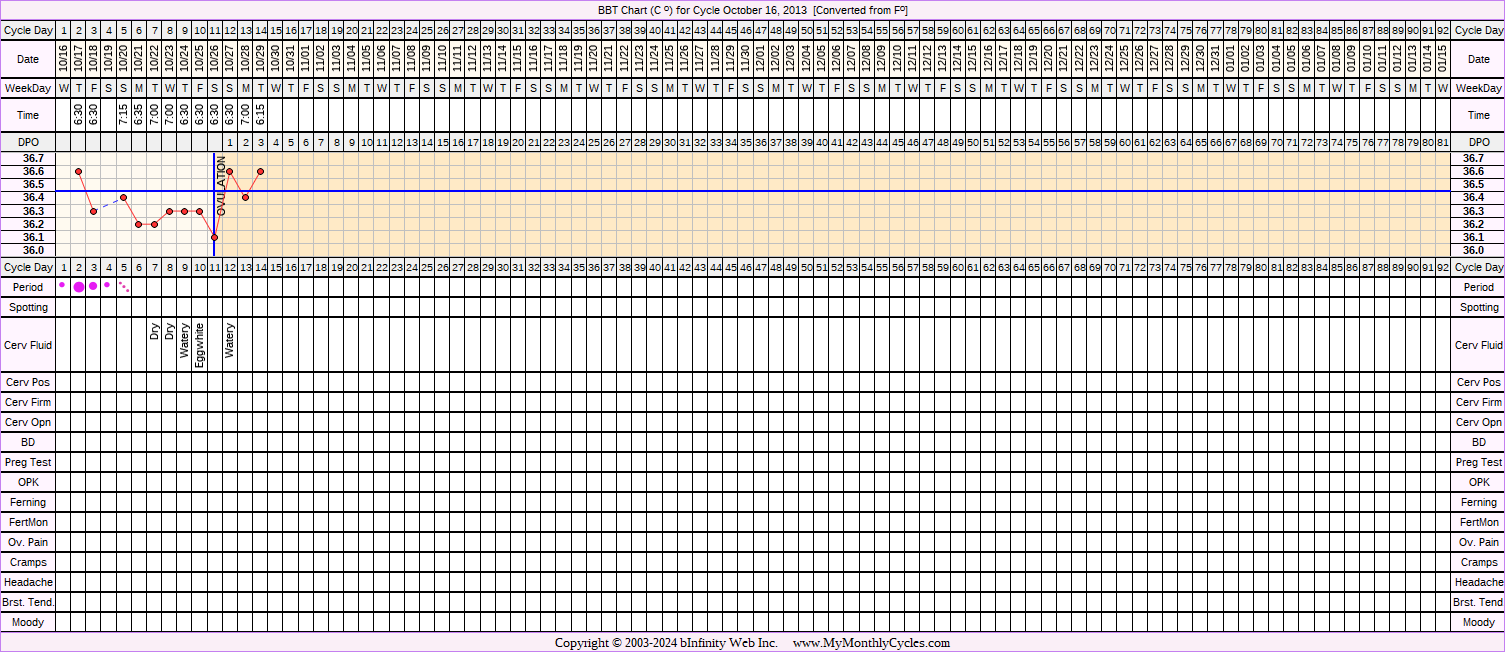
Task: Select the light period dots on cycle day 5
Action: (x=124, y=287)
